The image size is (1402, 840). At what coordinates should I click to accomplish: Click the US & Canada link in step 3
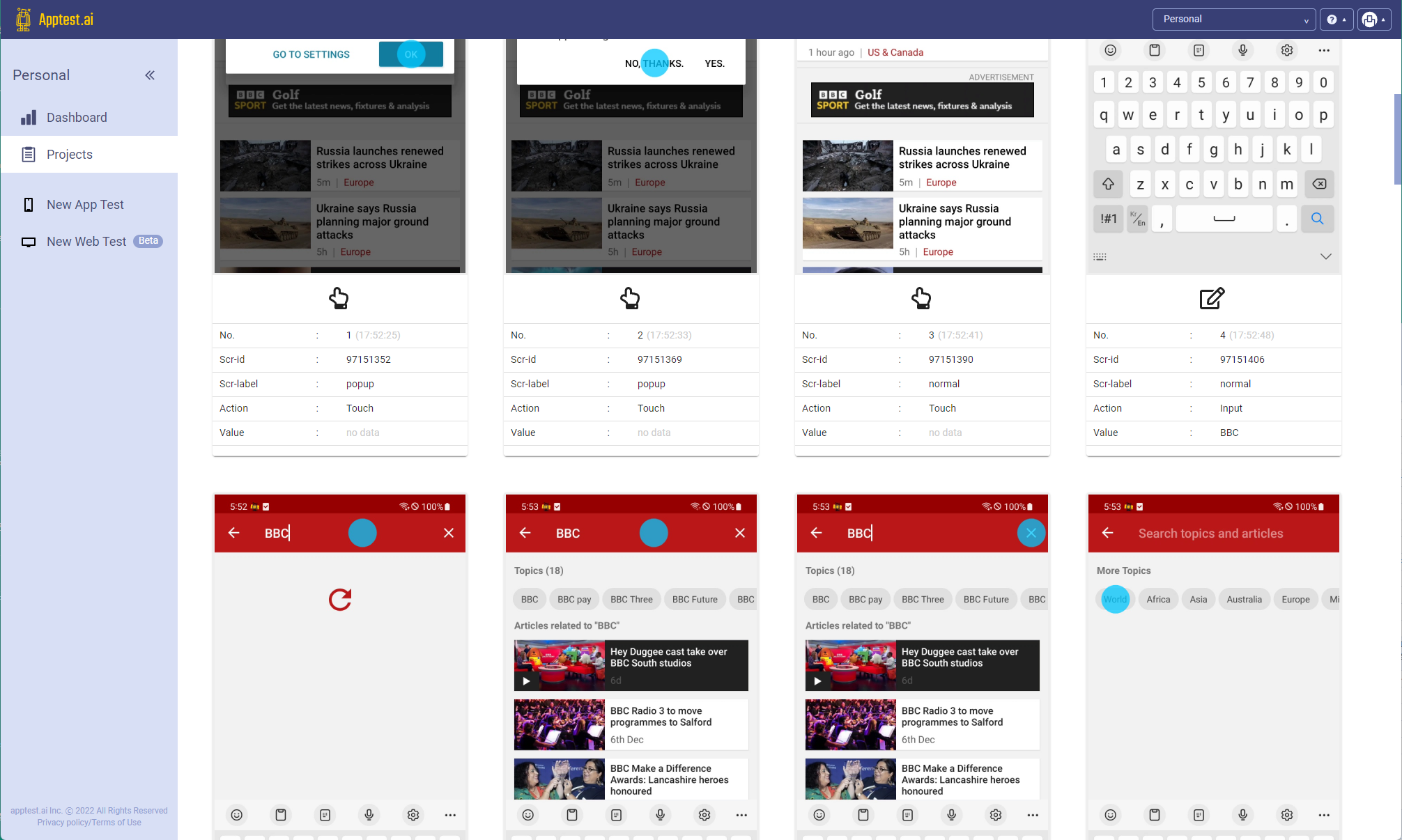(895, 52)
